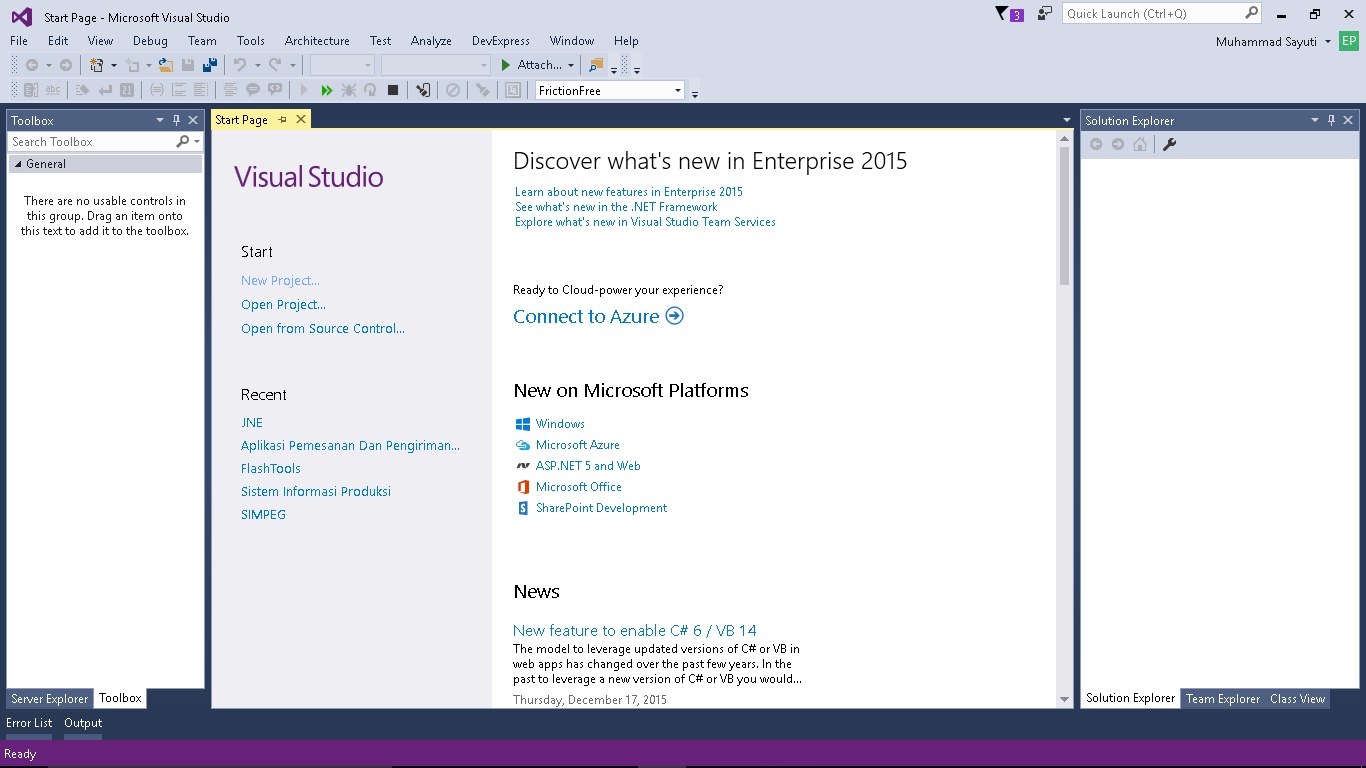1366x768 pixels.
Task: Click the Microsoft Azure platform link
Action: (x=577, y=445)
